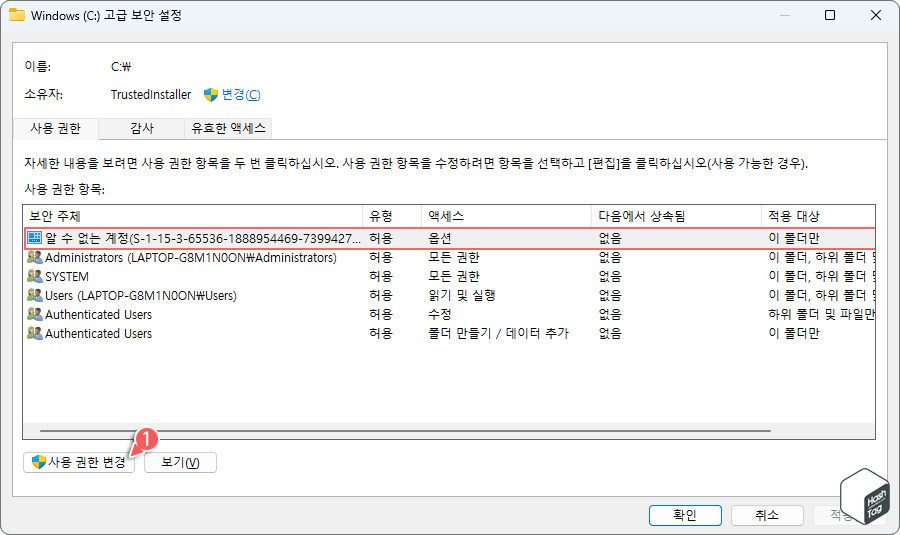Select Authenticated Users name in 폴더 만들기 row
Image resolution: width=900 pixels, height=535 pixels.
(99, 334)
